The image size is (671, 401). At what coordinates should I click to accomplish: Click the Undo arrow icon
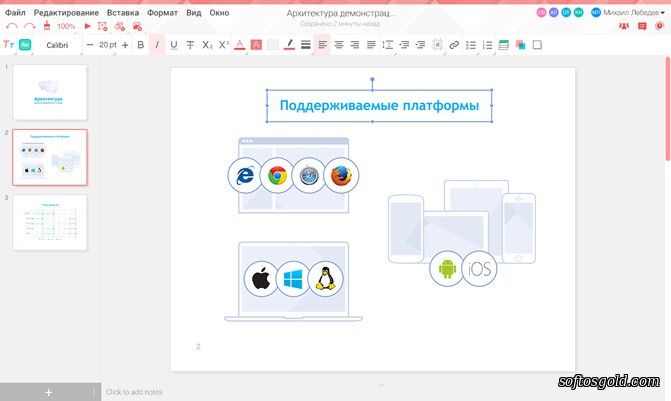(x=12, y=27)
